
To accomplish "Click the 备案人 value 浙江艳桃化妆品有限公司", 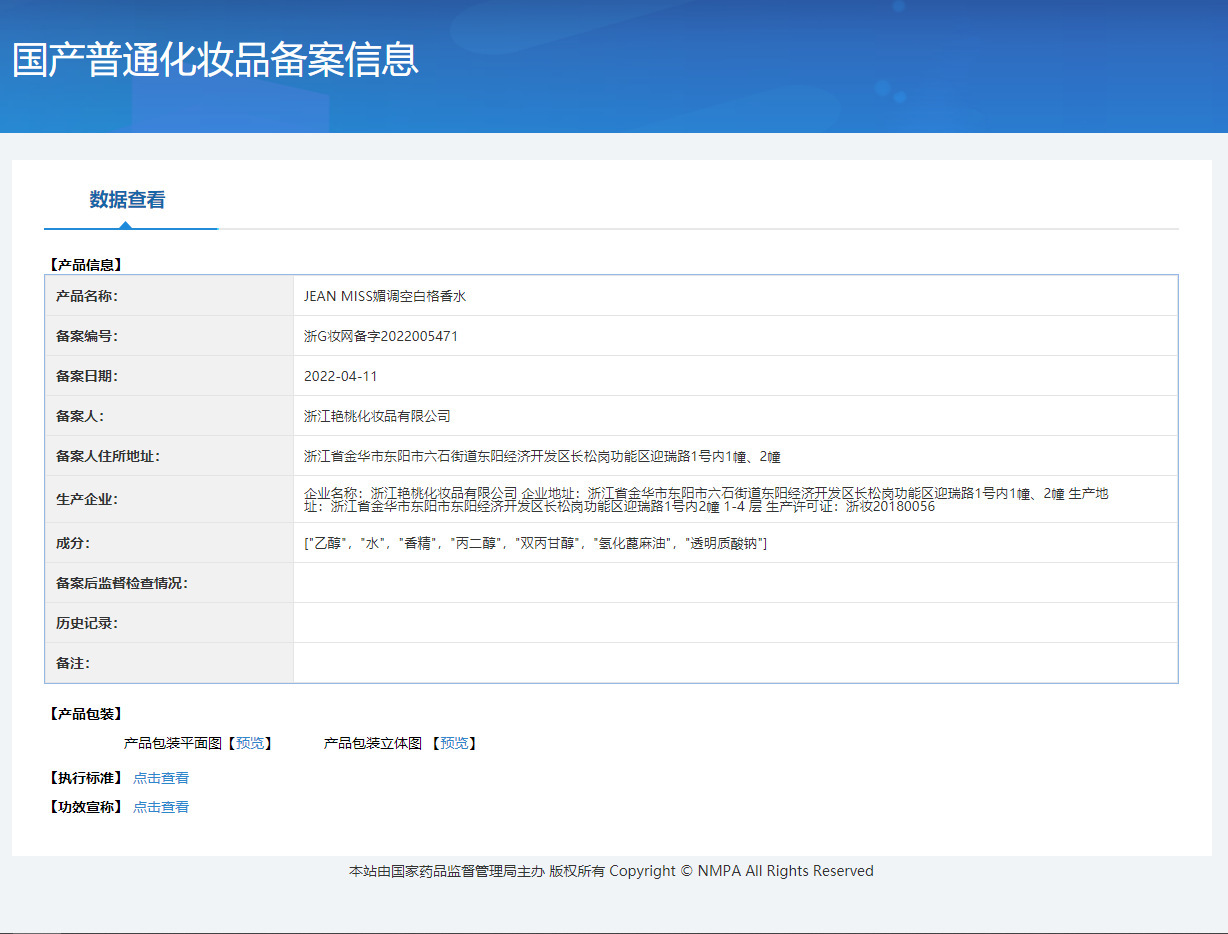I will point(377,416).
